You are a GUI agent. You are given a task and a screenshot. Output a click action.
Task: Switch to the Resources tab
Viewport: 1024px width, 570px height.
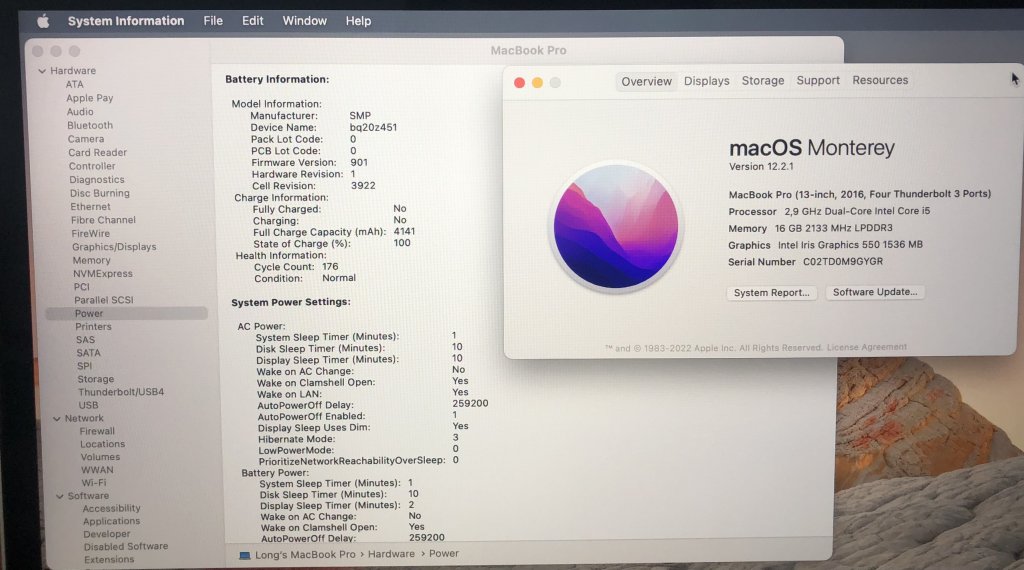coord(880,80)
